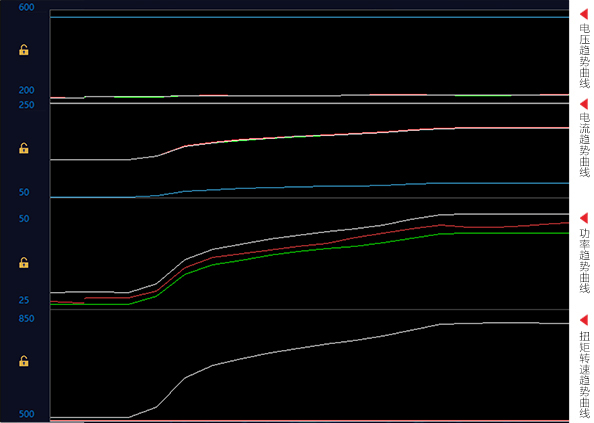The height and width of the screenshot is (423, 594).
Task: Collapse the 功率趋势曲线 panel red arrow
Action: [584, 218]
